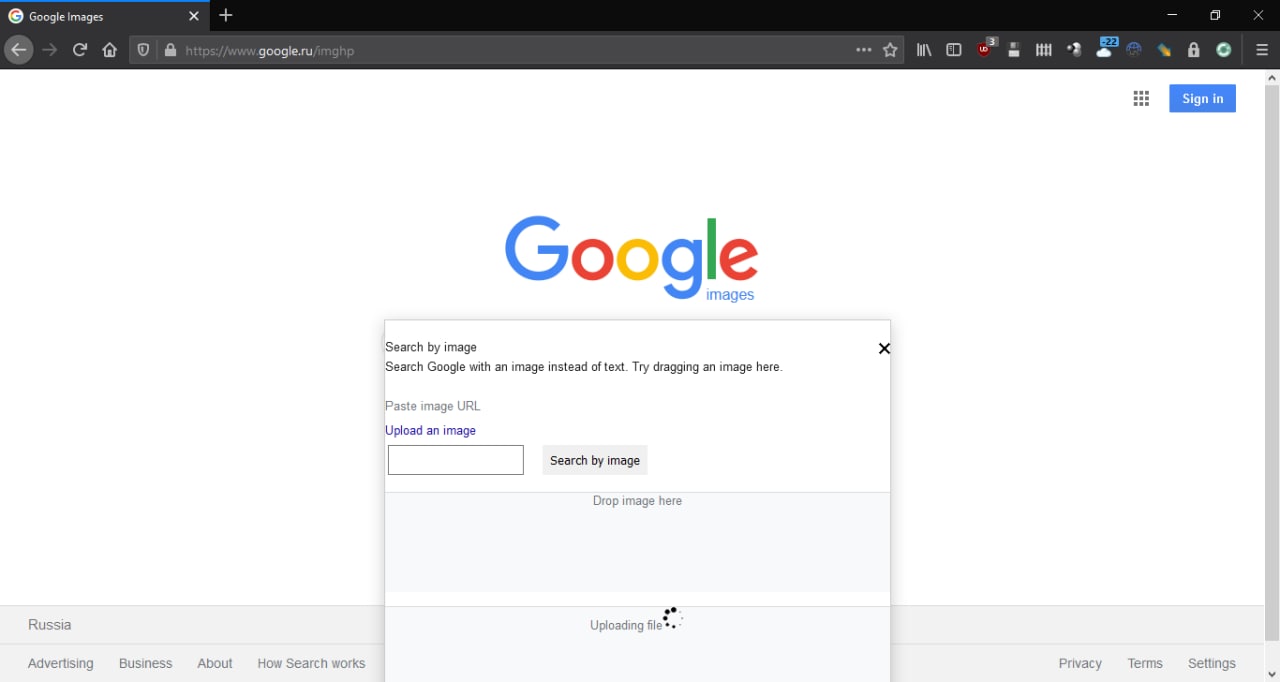Open the weather extension showing -22
The height and width of the screenshot is (682, 1280).
point(1105,48)
